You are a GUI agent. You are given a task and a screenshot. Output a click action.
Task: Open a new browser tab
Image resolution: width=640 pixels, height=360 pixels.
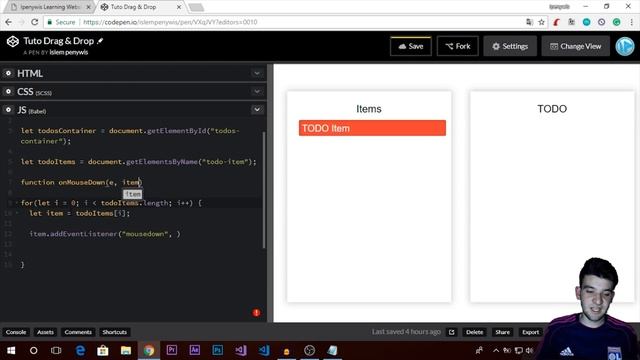[196, 7]
